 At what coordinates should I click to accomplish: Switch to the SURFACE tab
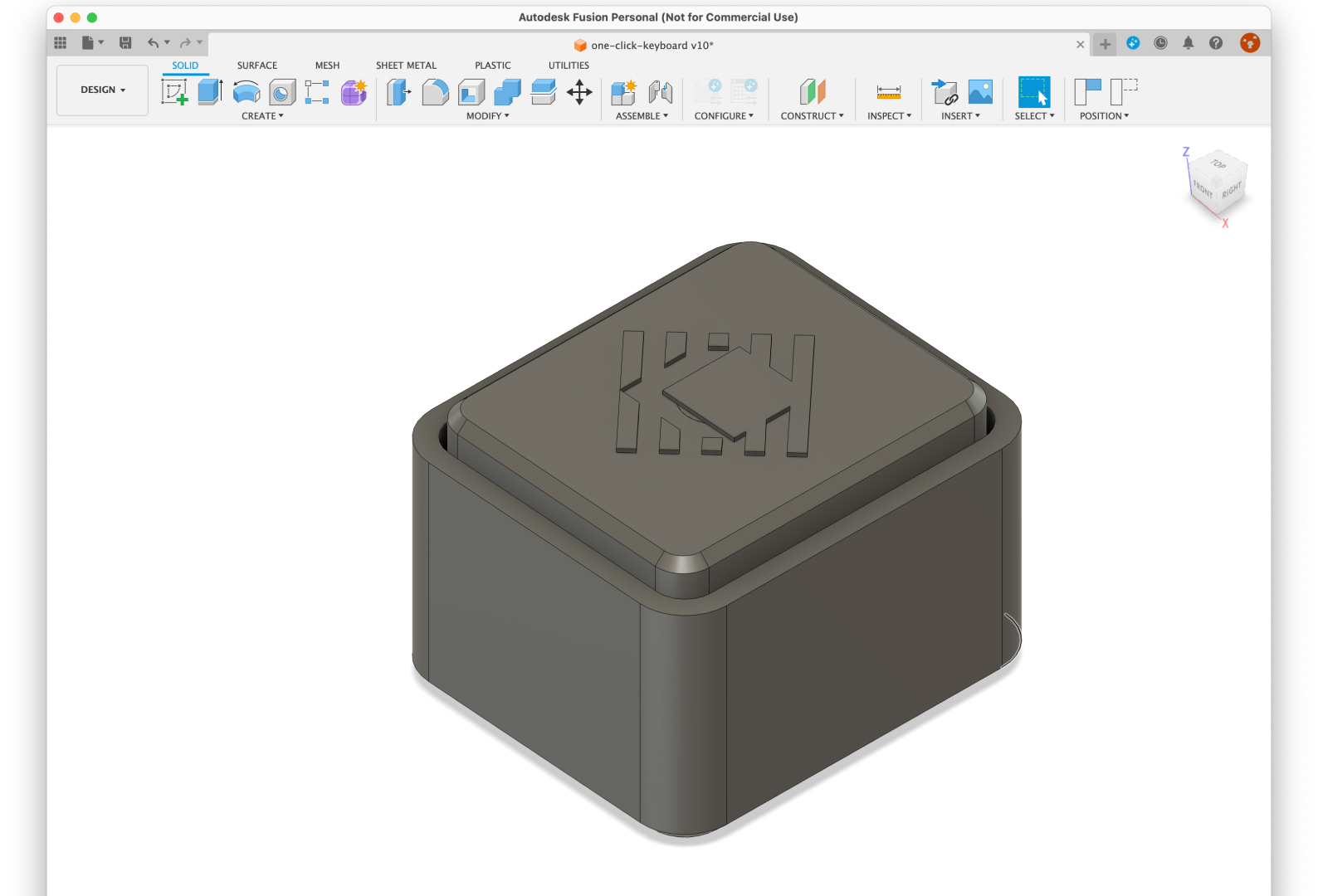(x=257, y=66)
